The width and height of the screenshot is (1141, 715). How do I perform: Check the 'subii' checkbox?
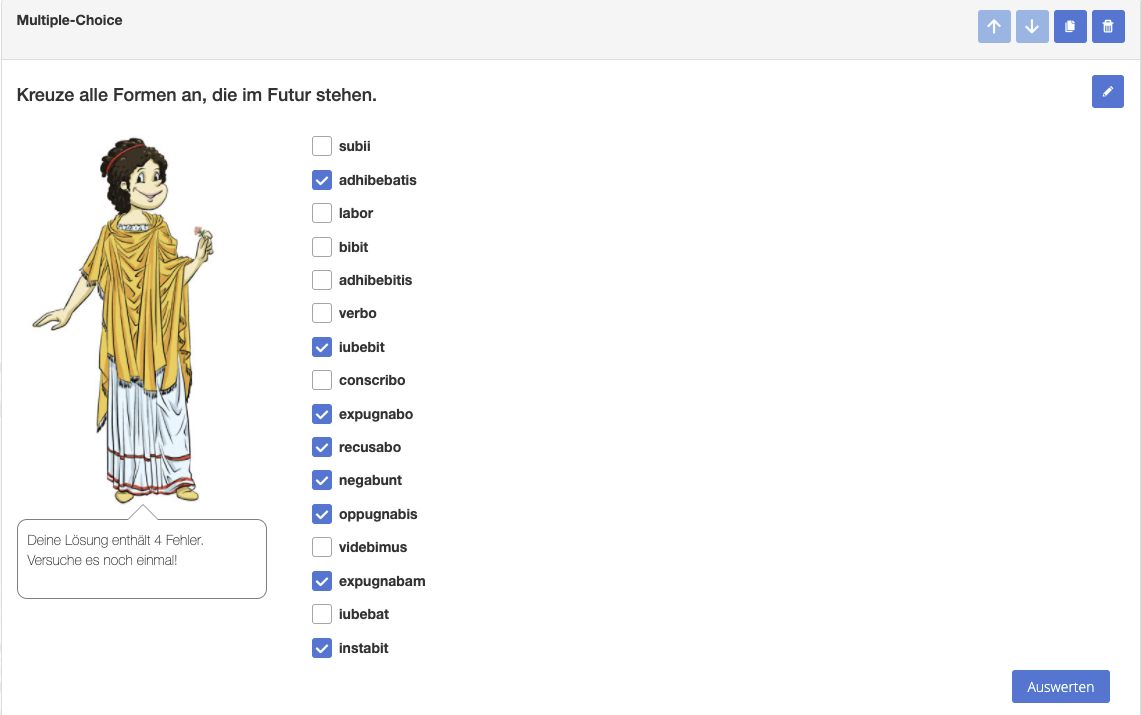(322, 146)
